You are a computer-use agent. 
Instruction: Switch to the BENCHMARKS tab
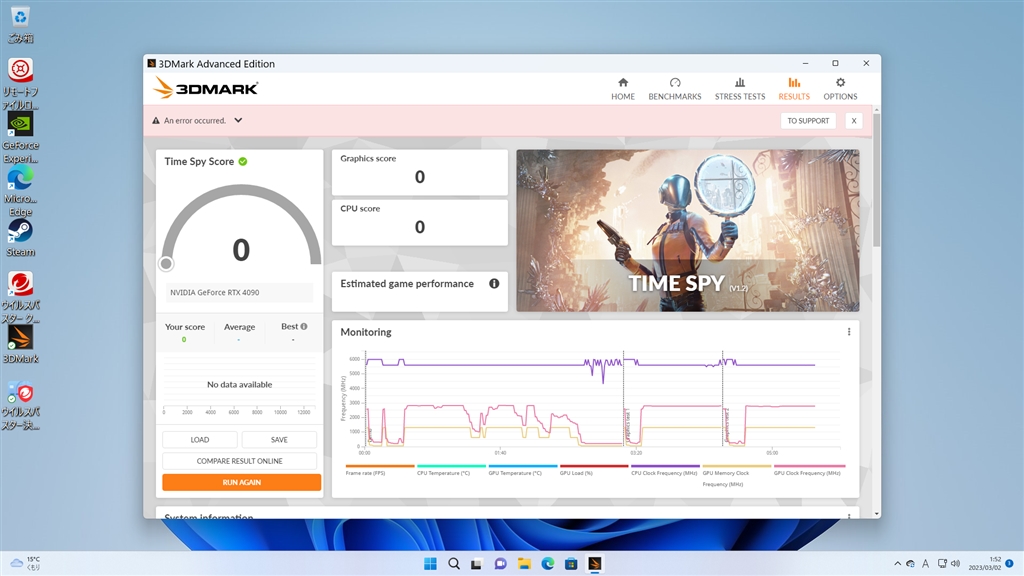[x=675, y=89]
